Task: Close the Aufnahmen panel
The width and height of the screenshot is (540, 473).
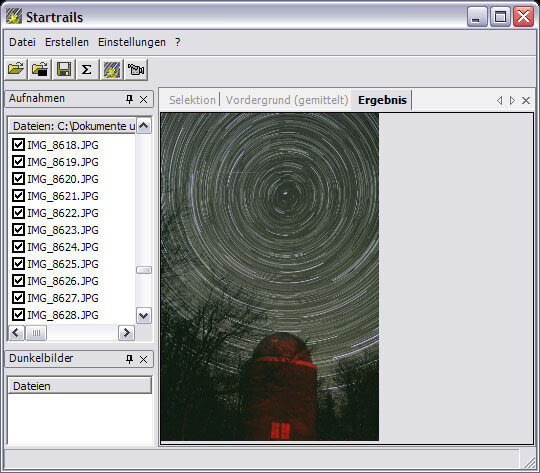Action: pos(144,100)
